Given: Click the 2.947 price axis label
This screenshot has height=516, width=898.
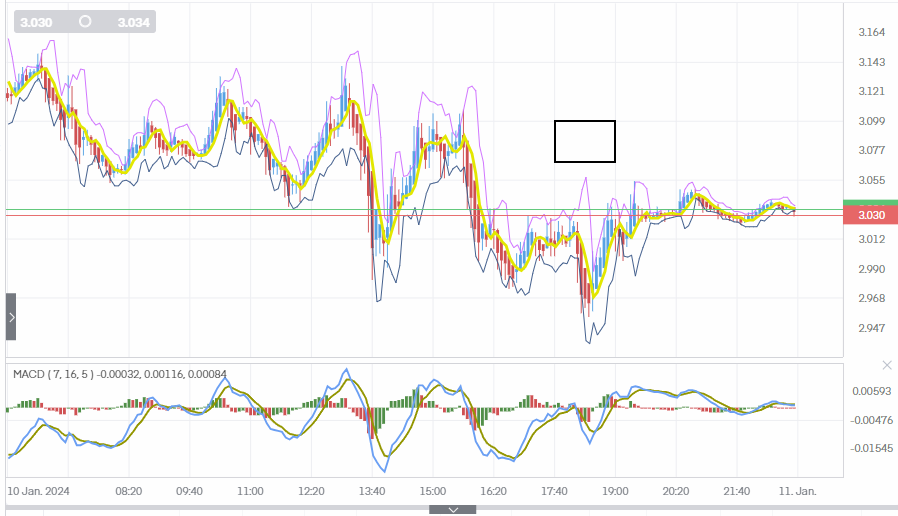Looking at the screenshot, I should 872,328.
